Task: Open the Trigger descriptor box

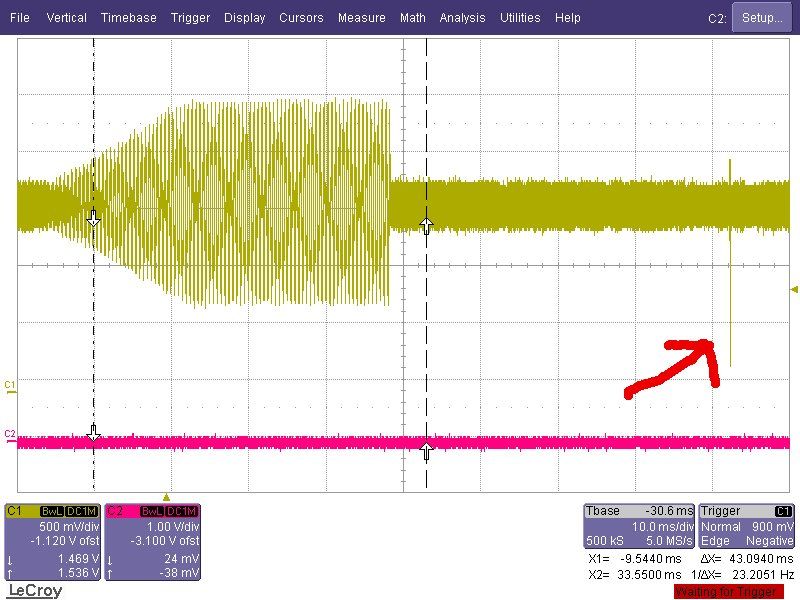Action: [746, 526]
